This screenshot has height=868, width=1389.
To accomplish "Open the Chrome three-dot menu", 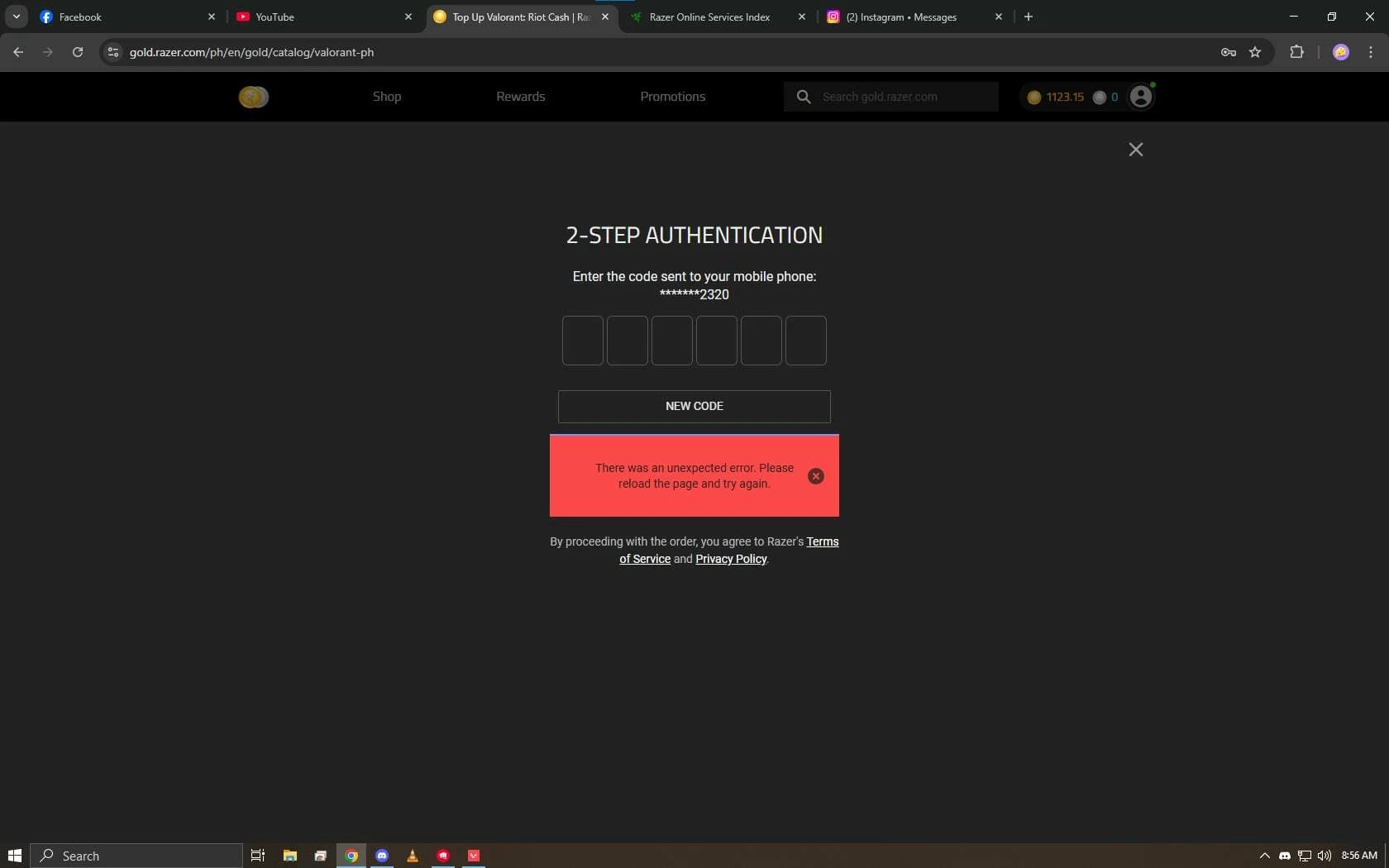I will point(1371,52).
